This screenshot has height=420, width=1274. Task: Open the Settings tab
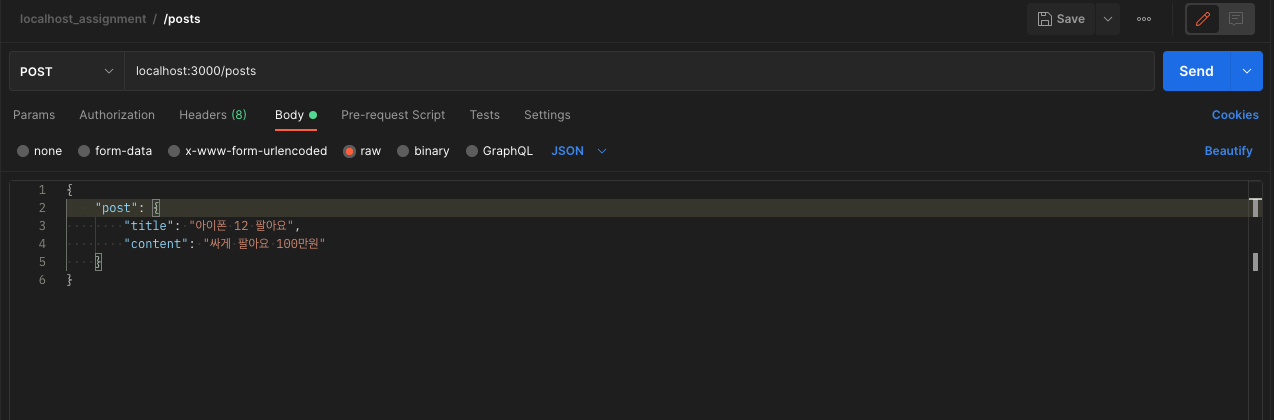coord(547,115)
